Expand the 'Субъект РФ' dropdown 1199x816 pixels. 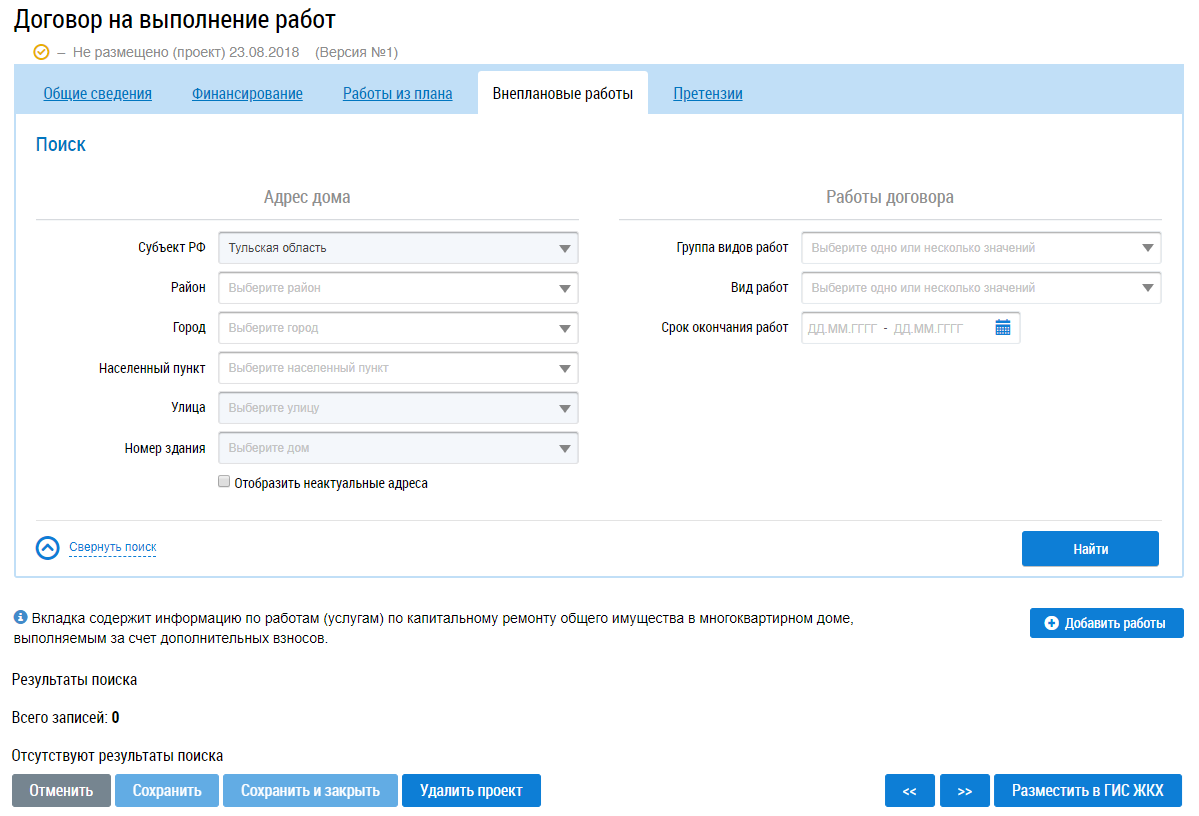click(x=564, y=248)
